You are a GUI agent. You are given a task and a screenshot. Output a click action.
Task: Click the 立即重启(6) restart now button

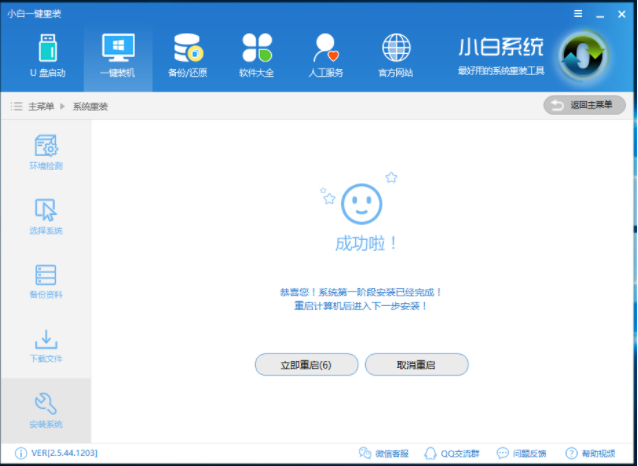(306, 365)
